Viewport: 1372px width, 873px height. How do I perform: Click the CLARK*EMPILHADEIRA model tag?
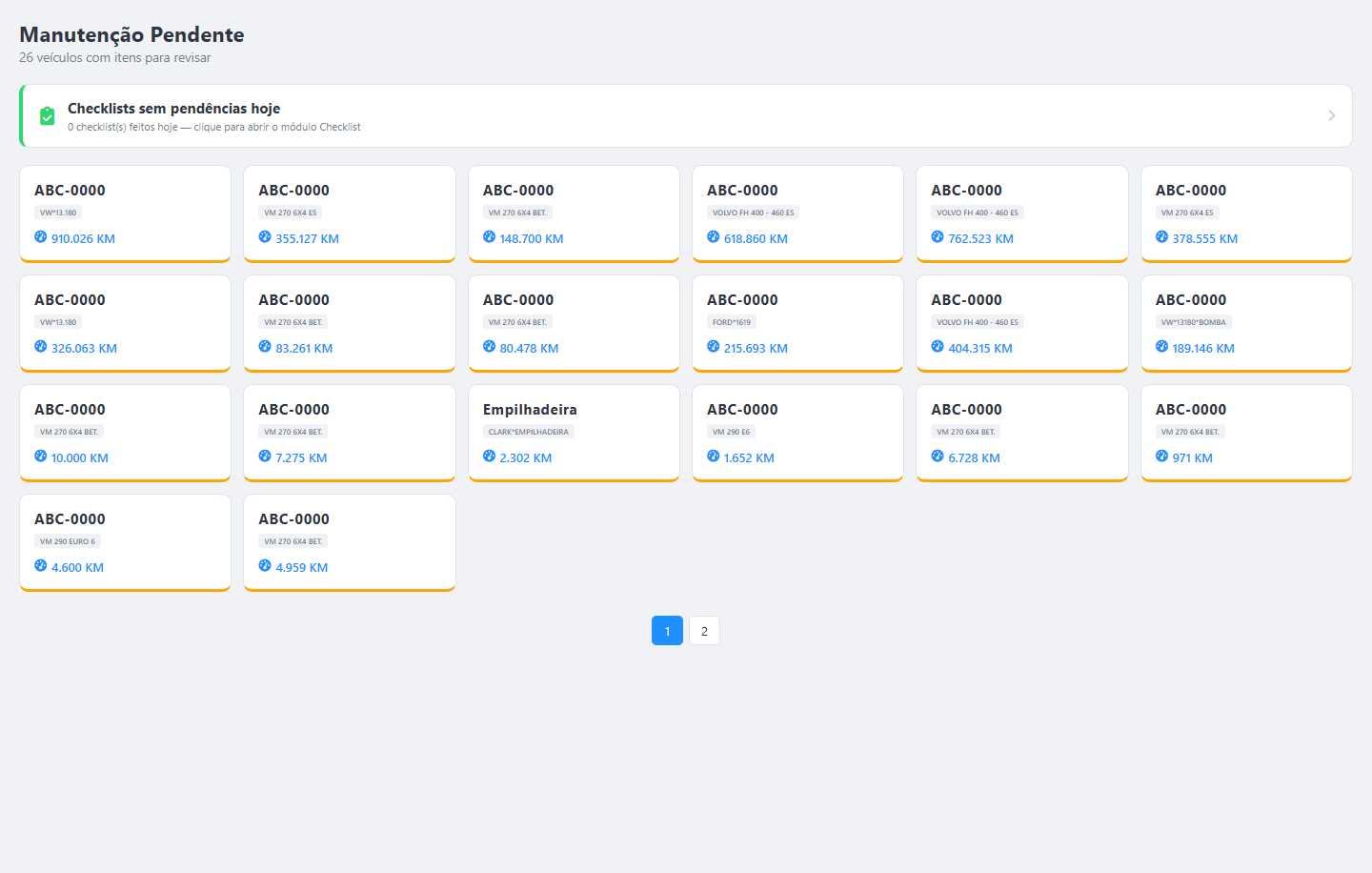pyautogui.click(x=529, y=432)
